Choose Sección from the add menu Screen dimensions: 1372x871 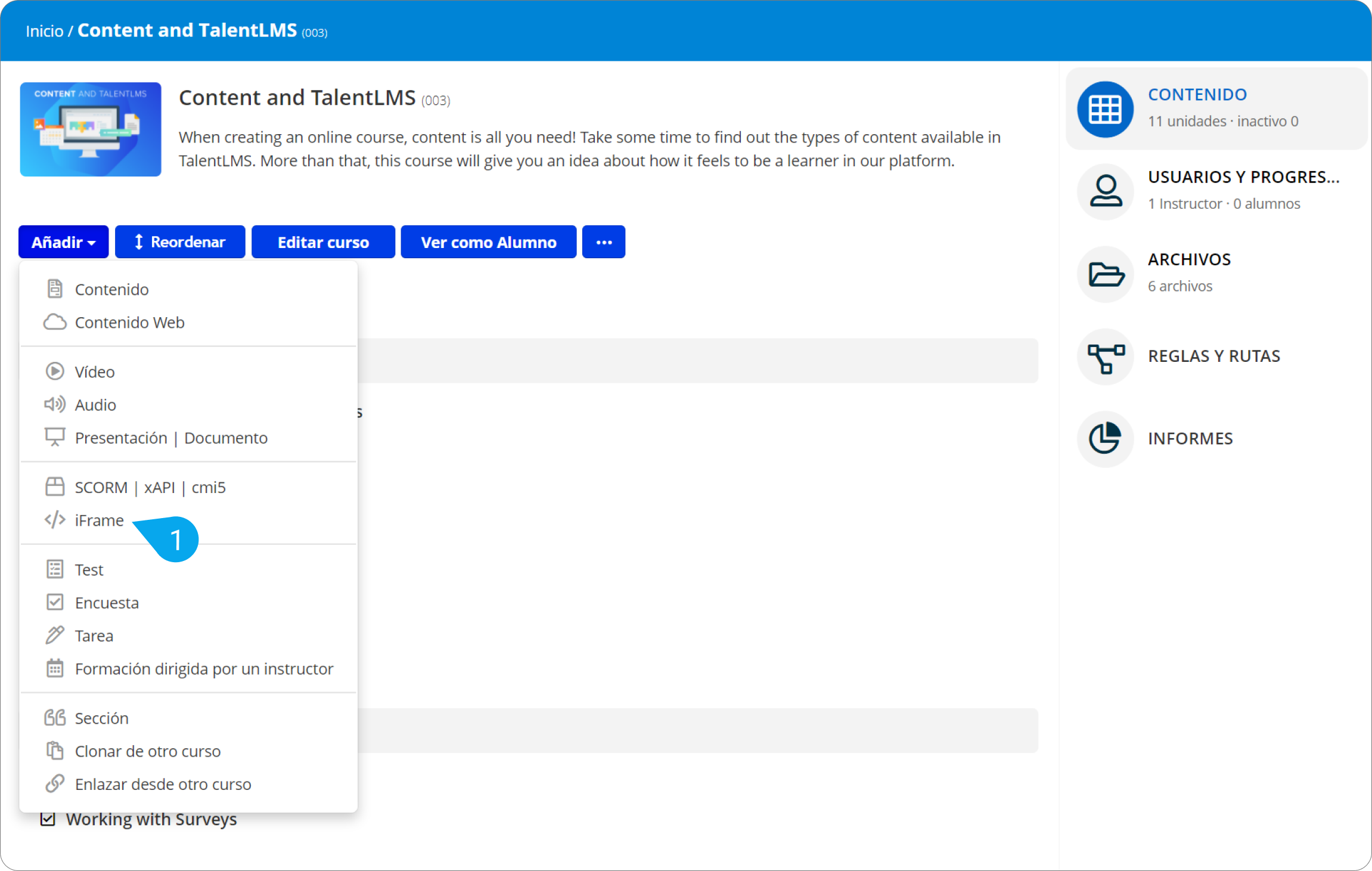188,718
